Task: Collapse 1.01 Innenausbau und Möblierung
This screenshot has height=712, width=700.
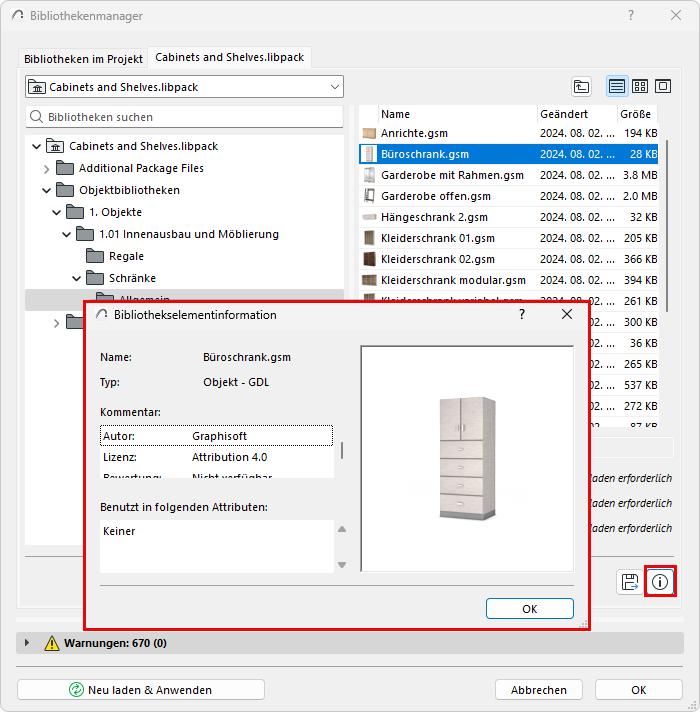Action: [67, 235]
